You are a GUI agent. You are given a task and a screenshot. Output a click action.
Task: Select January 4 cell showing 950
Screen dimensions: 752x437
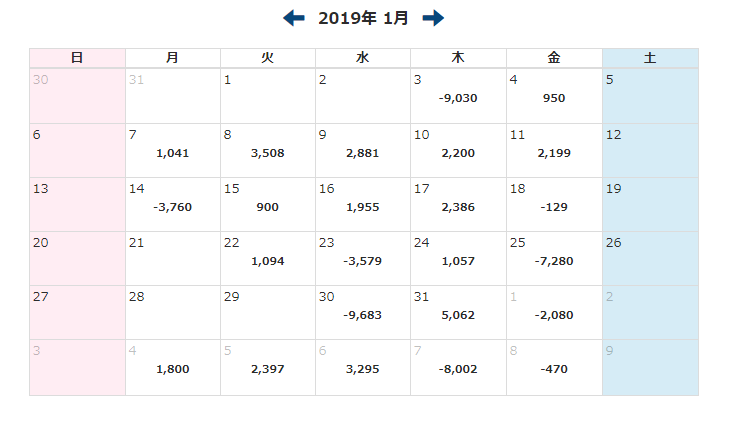(554, 96)
